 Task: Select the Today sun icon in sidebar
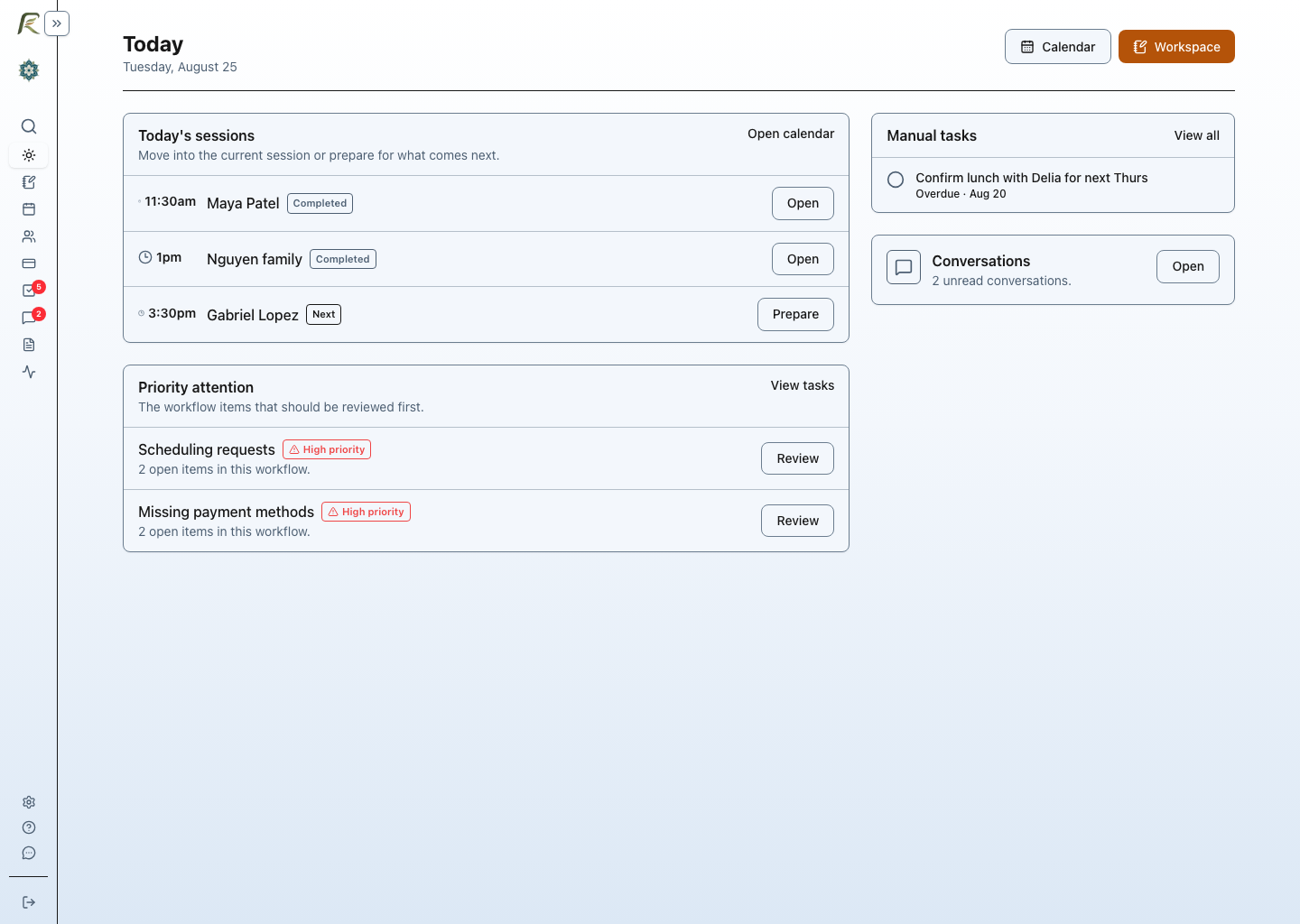[29, 155]
